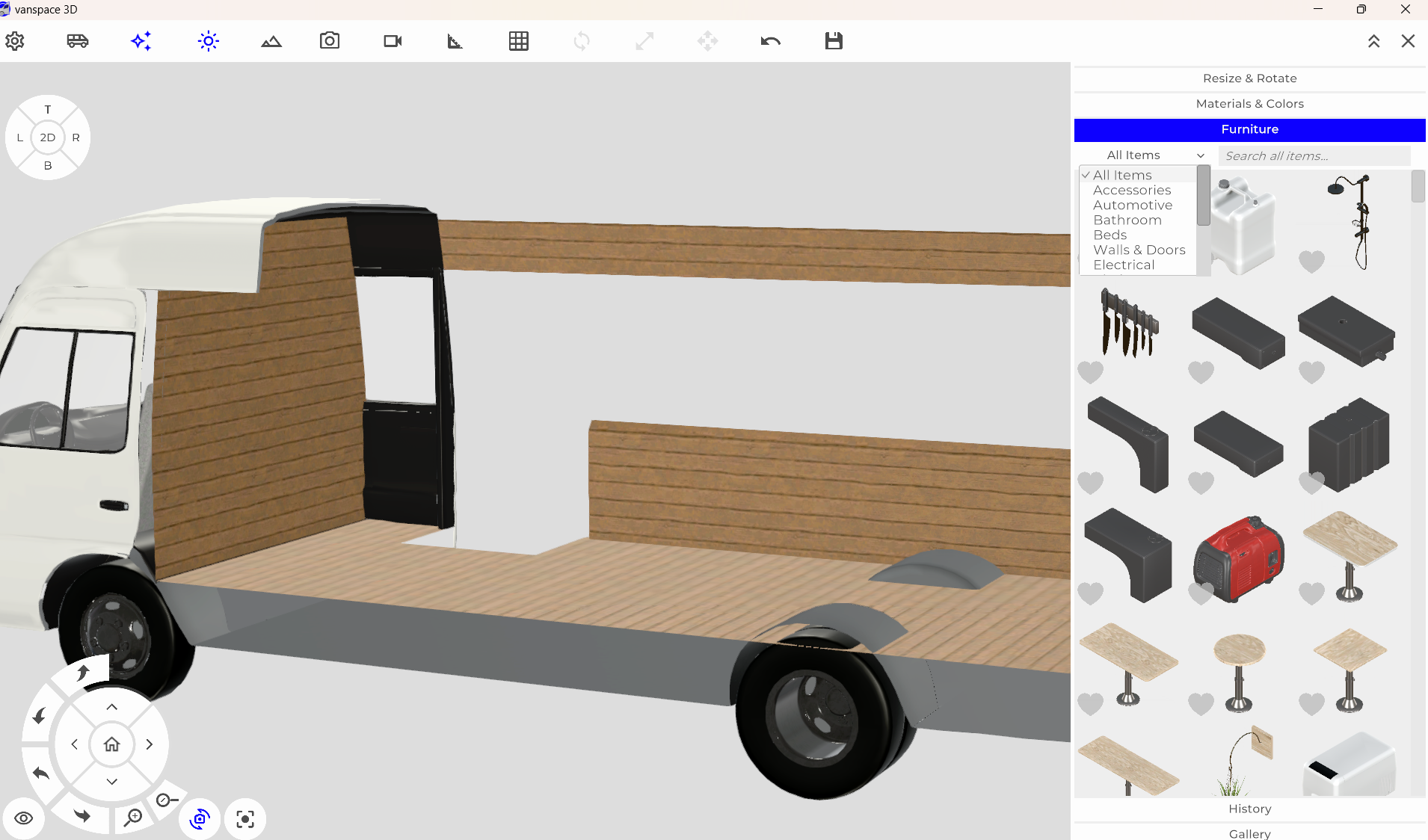Click the environment mountains icon

[x=271, y=41]
